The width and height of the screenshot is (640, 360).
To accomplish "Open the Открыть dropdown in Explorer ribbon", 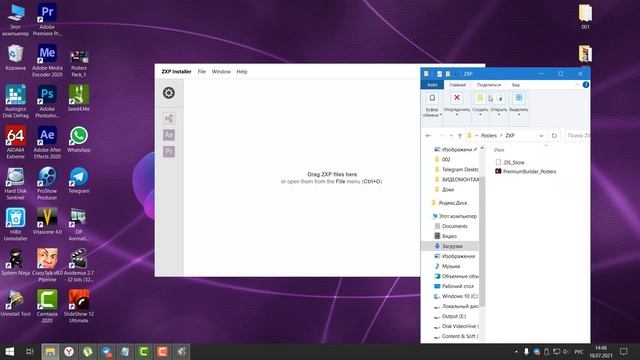I will (499, 104).
